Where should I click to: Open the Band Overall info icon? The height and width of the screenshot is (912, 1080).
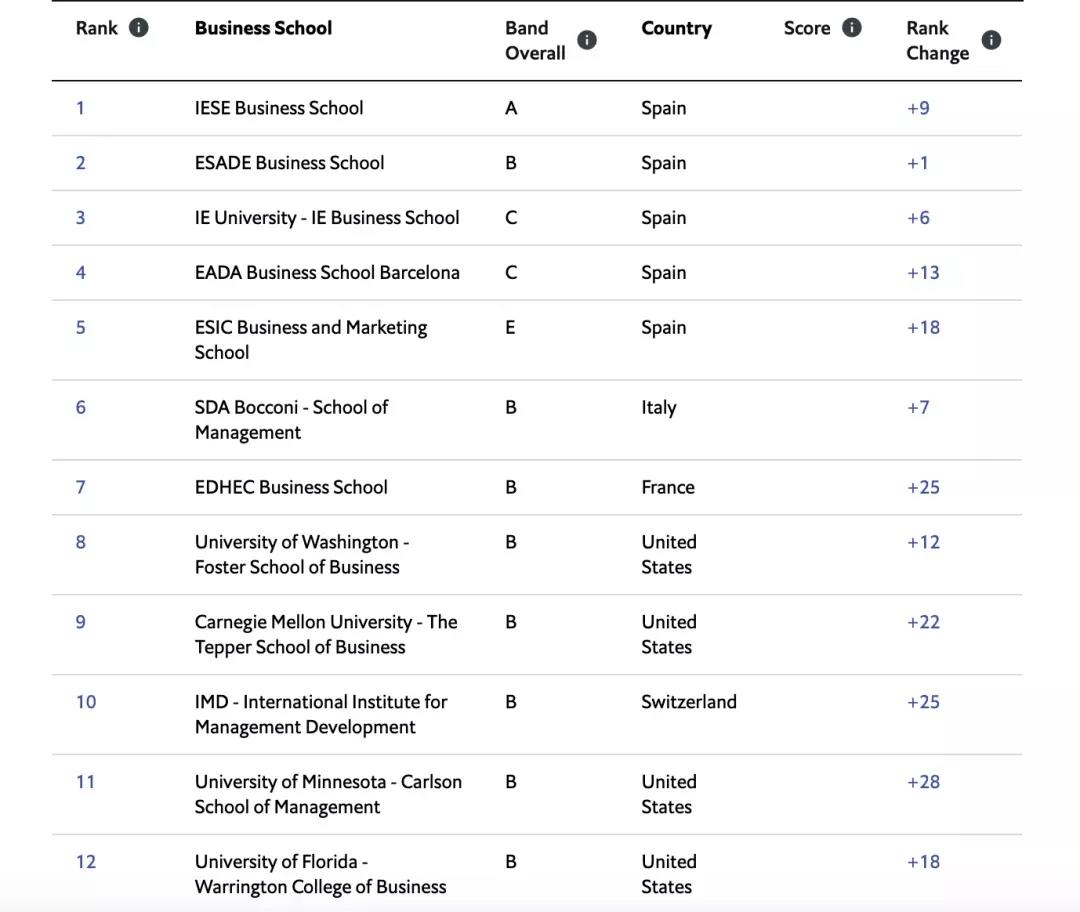(587, 40)
